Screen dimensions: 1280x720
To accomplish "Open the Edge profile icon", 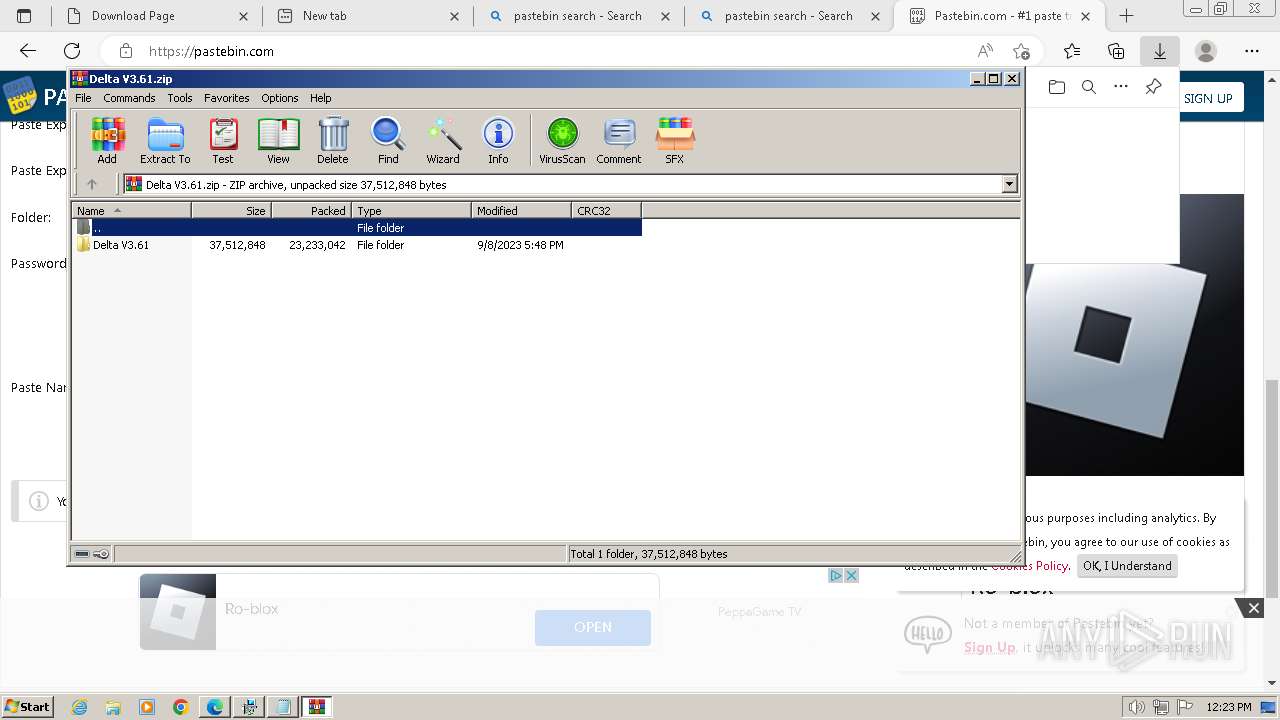I will (x=1206, y=51).
